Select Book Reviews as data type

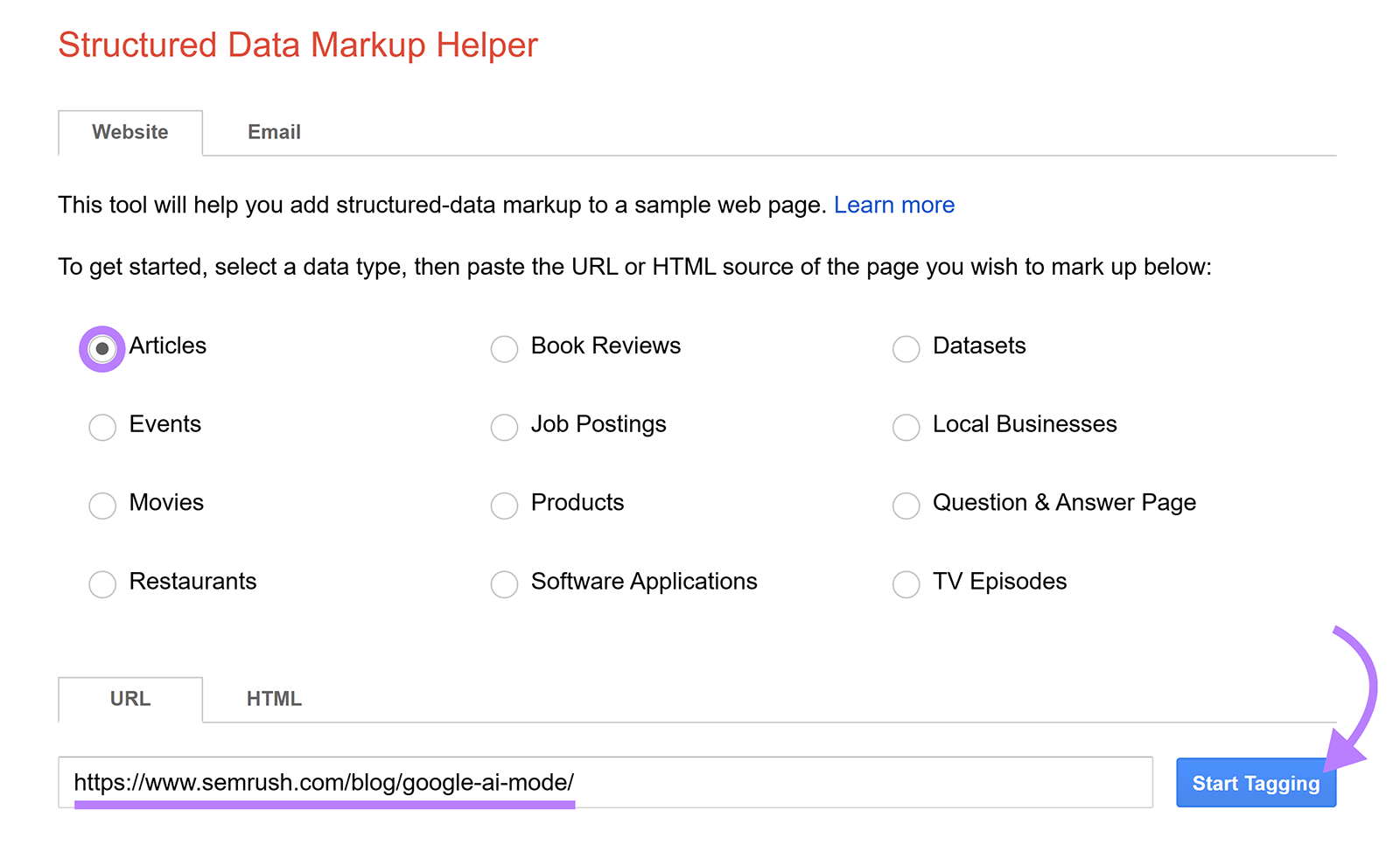tap(504, 348)
